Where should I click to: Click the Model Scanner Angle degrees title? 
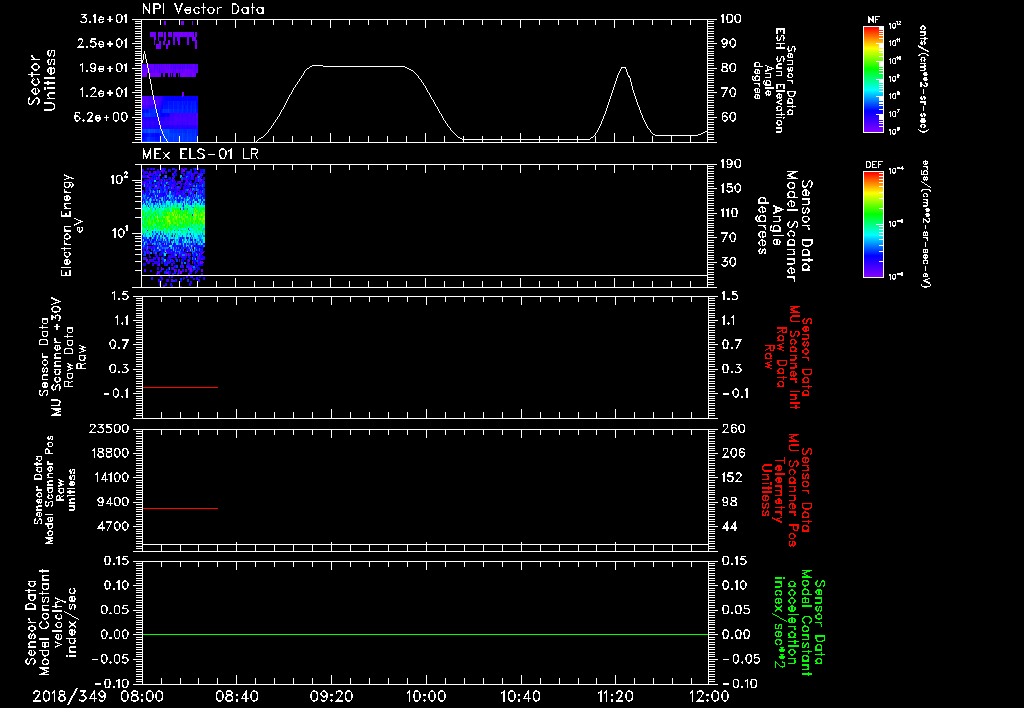click(785, 225)
